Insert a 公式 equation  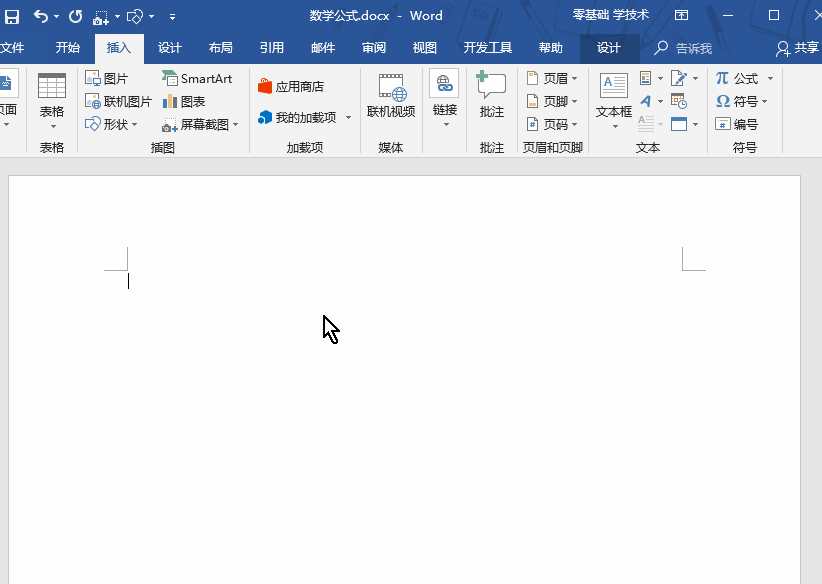[x=737, y=79]
